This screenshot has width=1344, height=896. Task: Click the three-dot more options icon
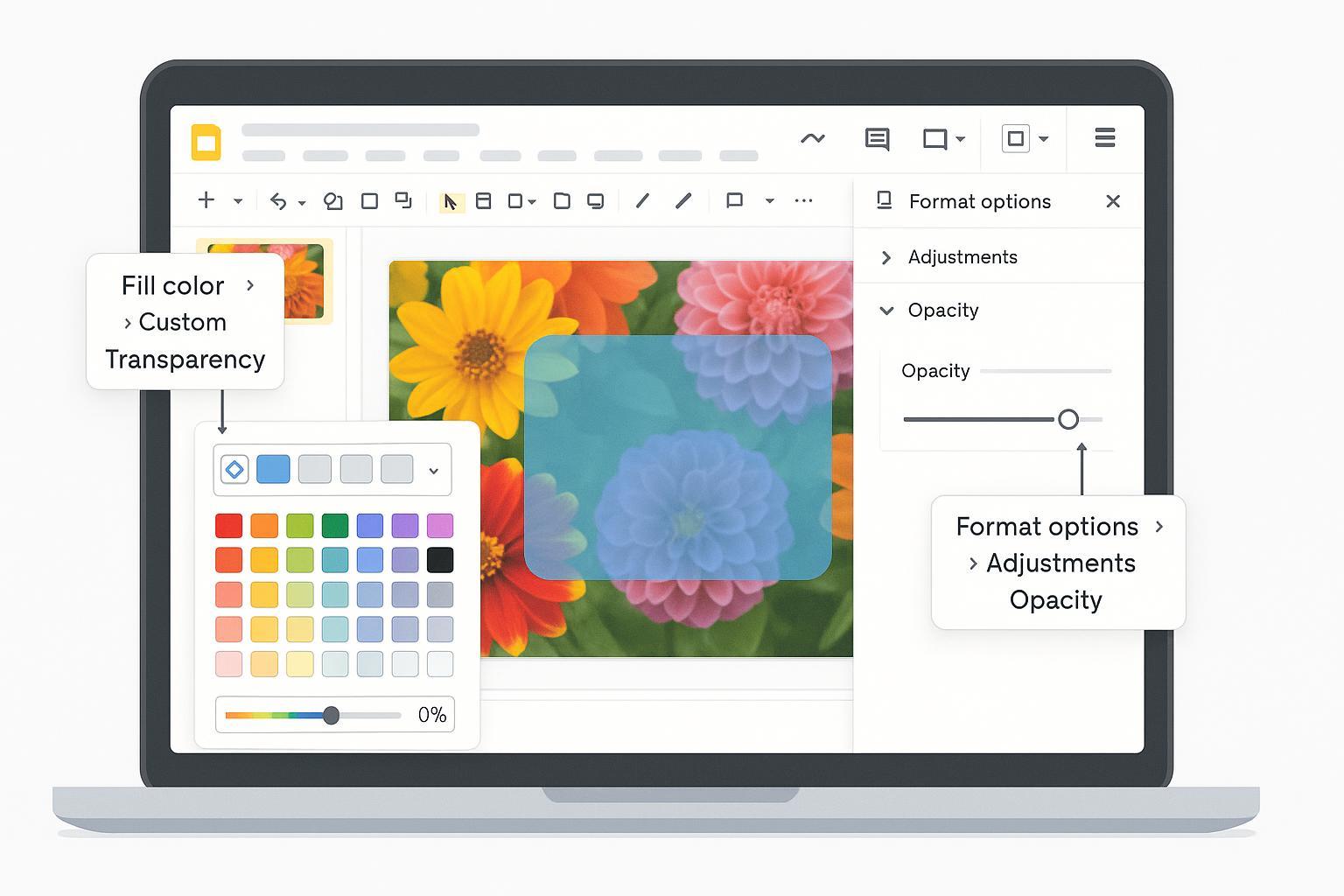[x=803, y=200]
